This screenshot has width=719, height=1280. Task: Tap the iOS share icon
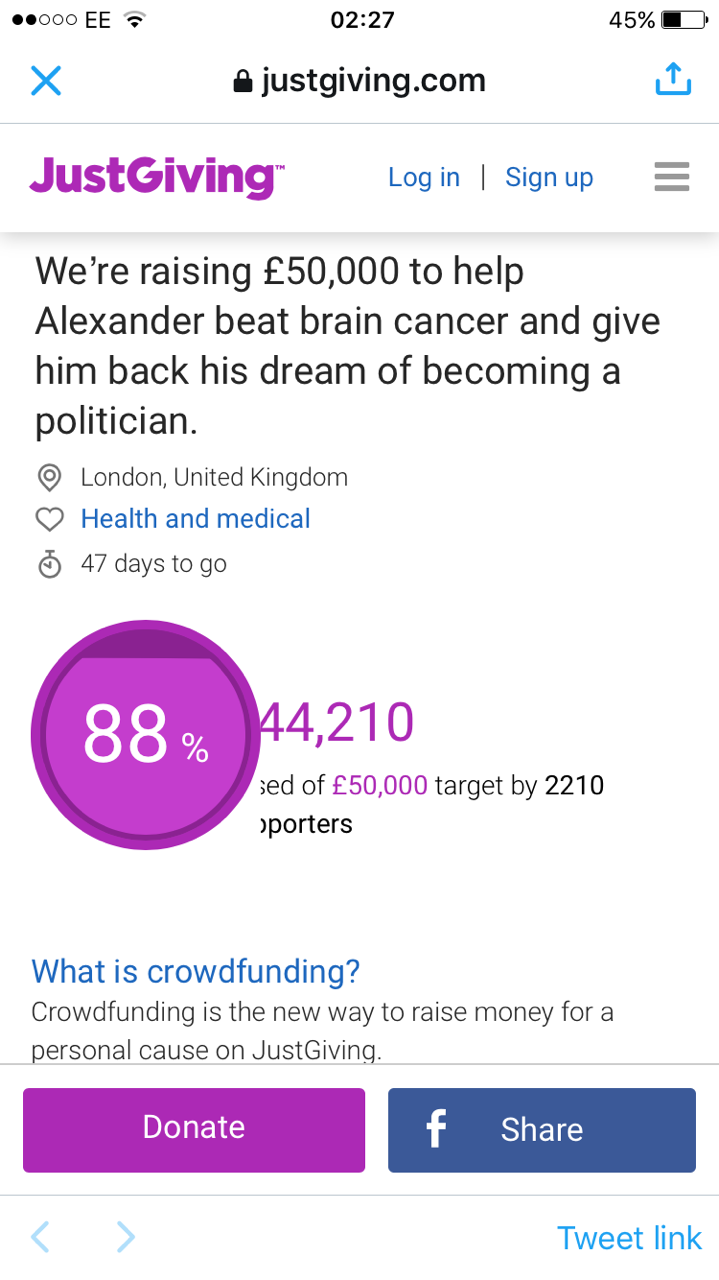673,79
